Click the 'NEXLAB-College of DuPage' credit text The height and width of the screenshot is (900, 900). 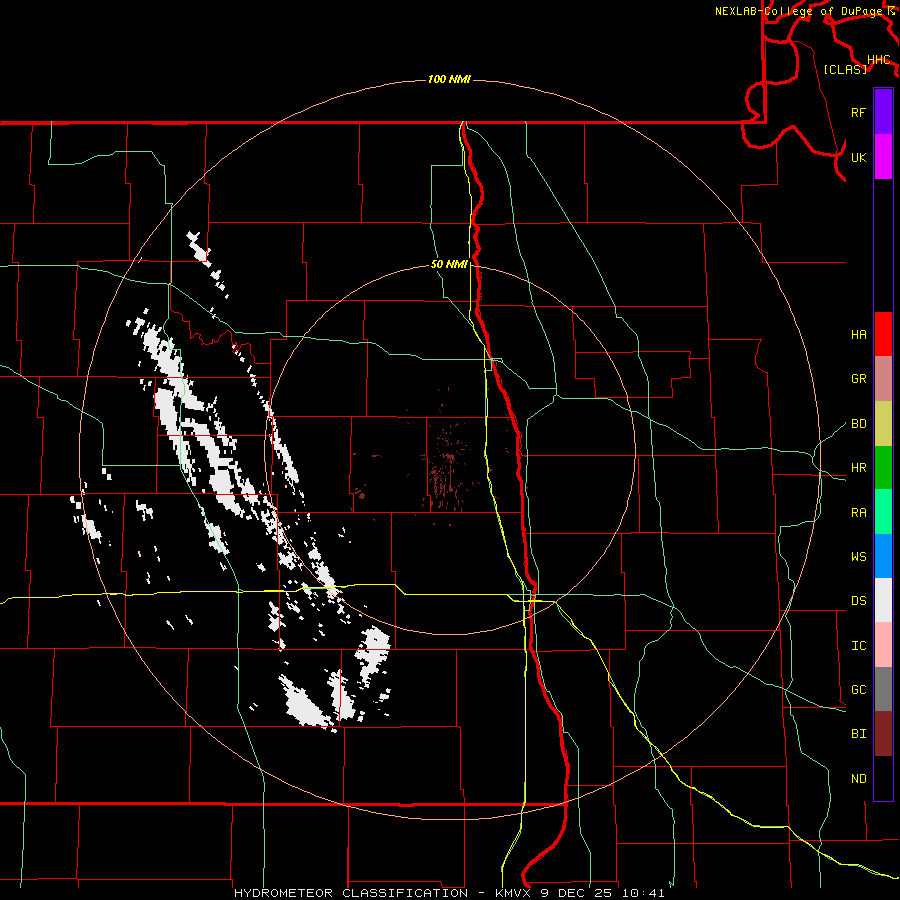[x=798, y=11]
